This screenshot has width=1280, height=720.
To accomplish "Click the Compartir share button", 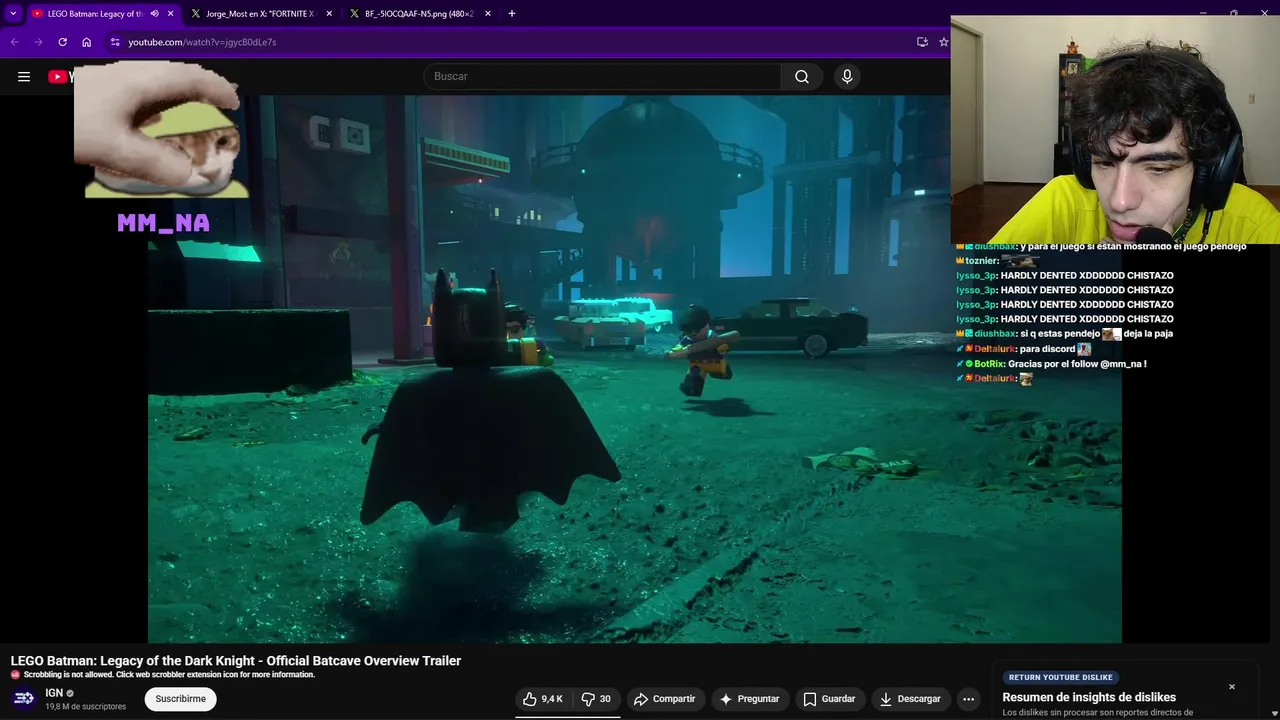I will pos(665,699).
